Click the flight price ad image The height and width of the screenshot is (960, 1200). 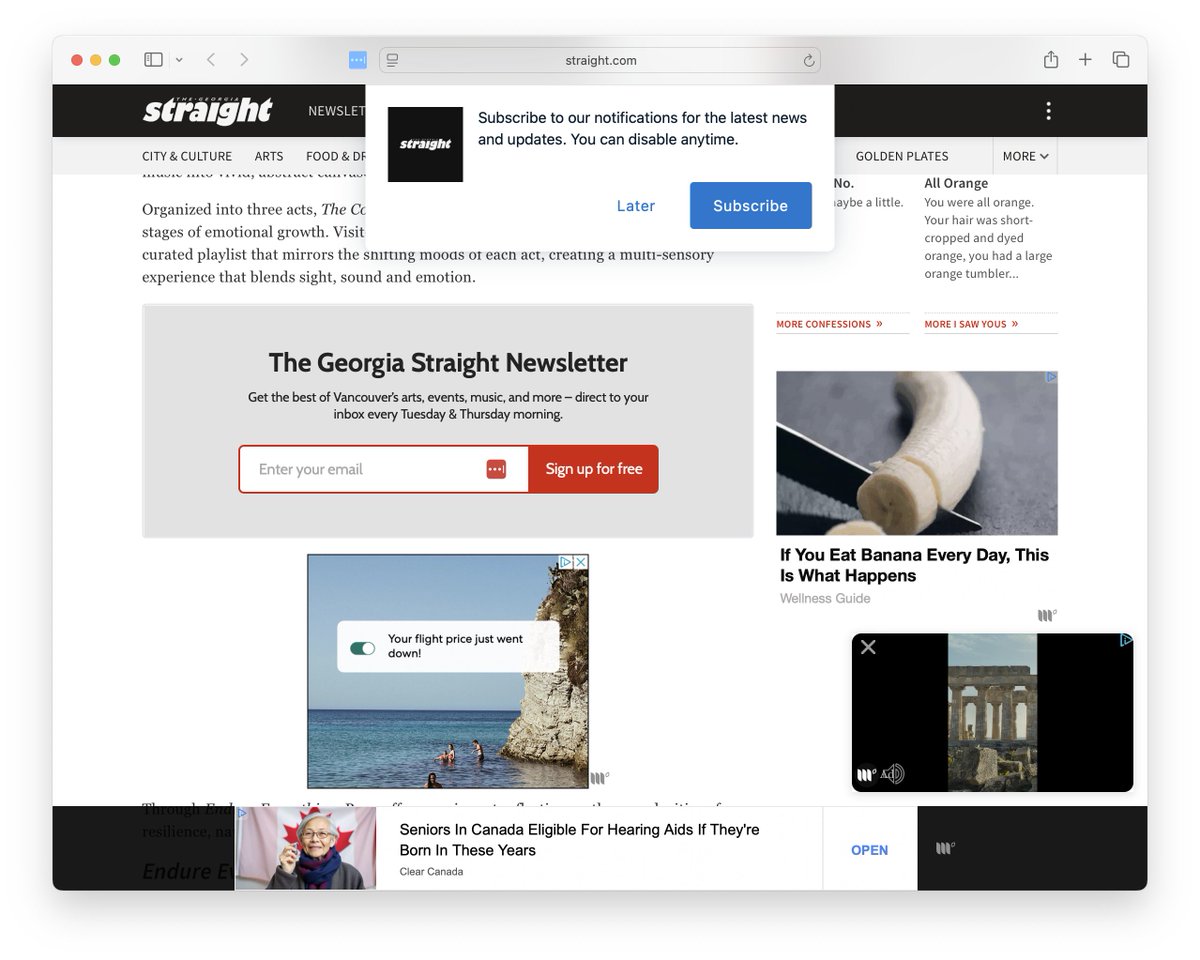(448, 672)
